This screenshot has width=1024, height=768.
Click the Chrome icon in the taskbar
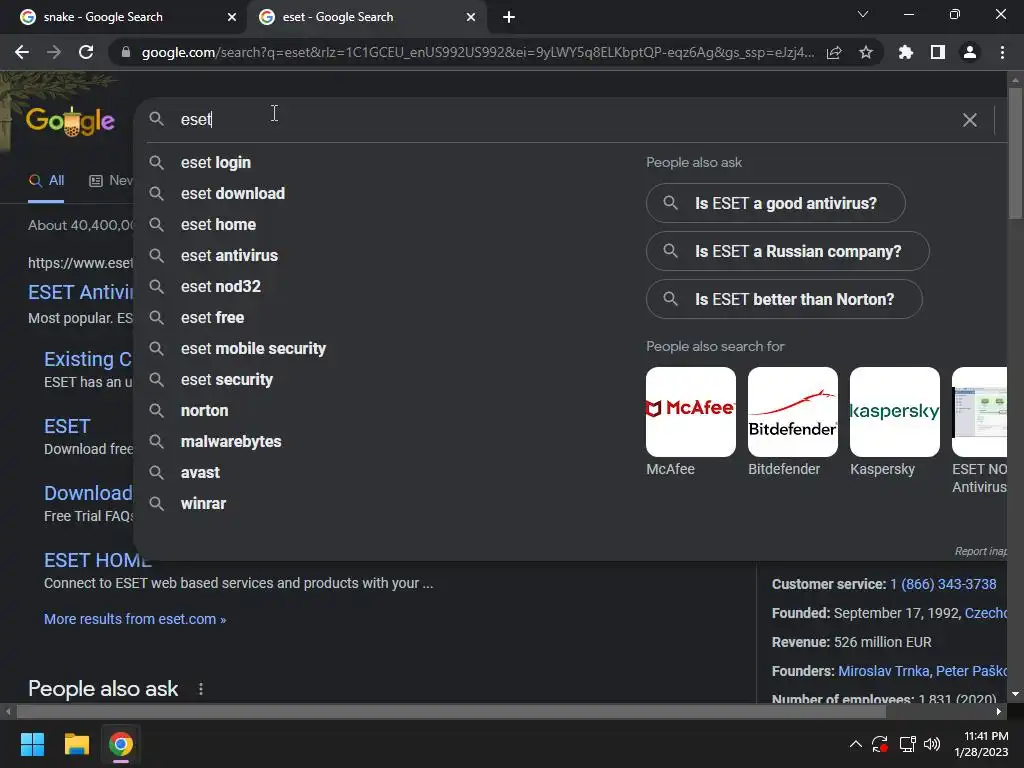click(x=121, y=744)
